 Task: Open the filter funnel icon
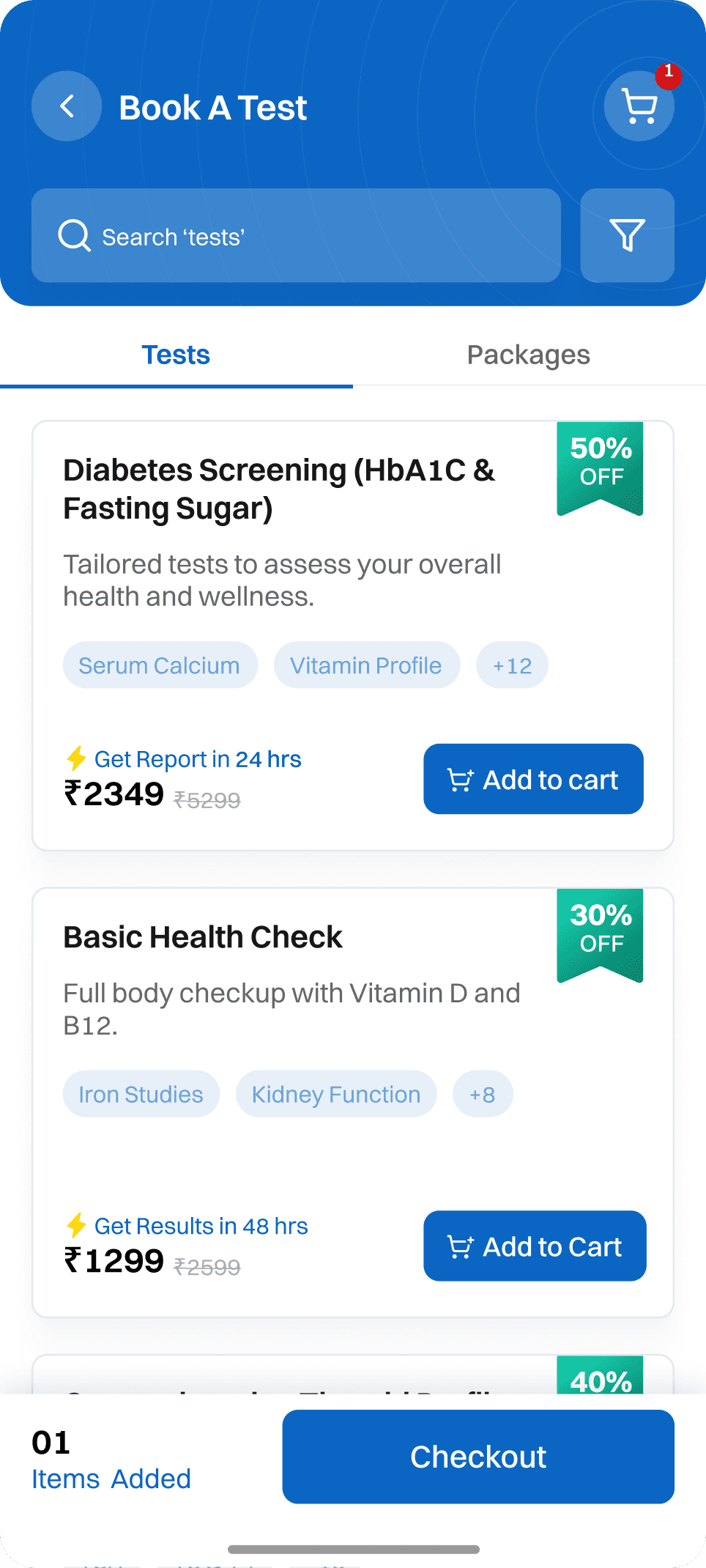(627, 235)
